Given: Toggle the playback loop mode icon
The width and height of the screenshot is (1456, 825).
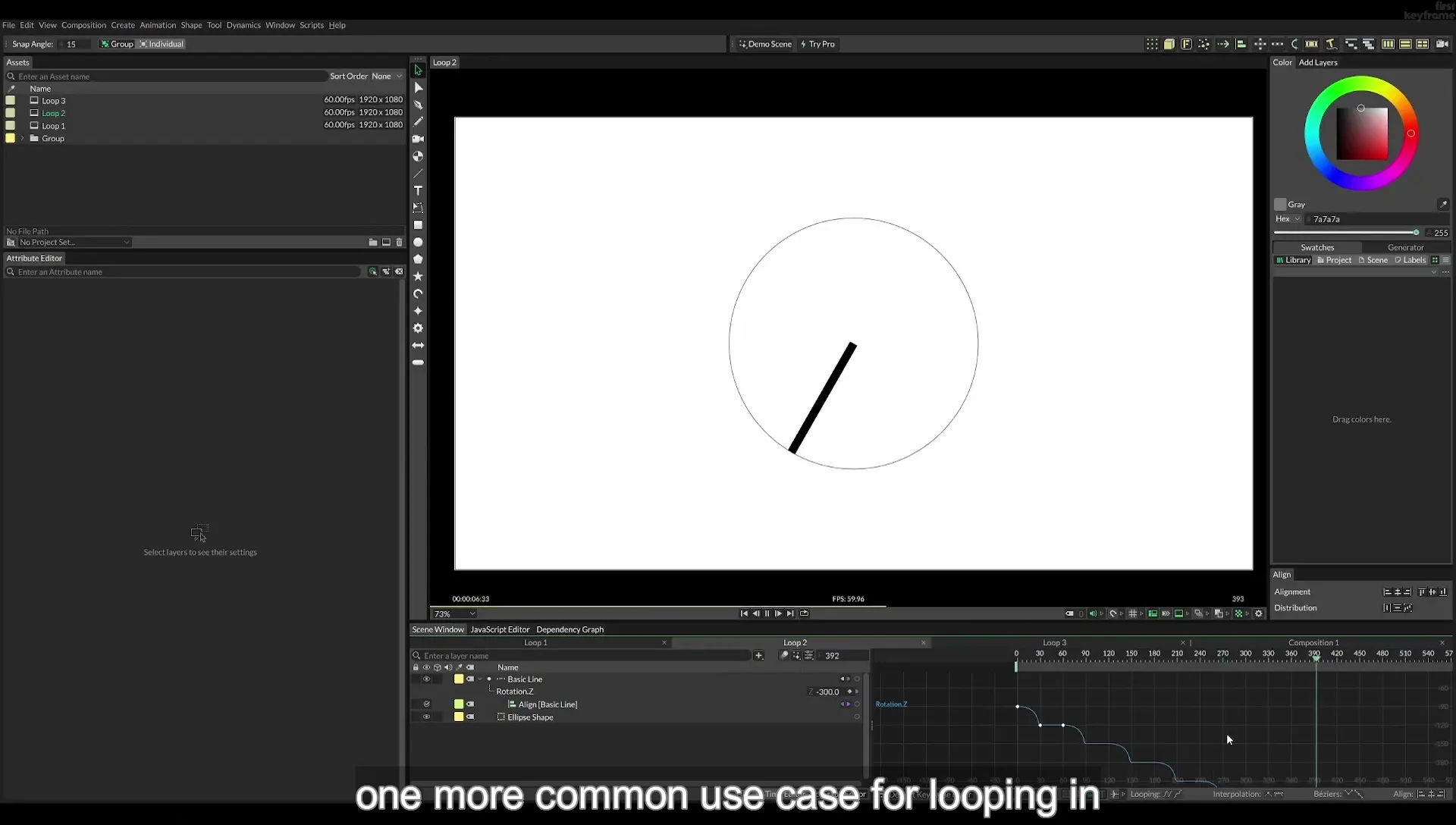Looking at the screenshot, I should [x=804, y=613].
